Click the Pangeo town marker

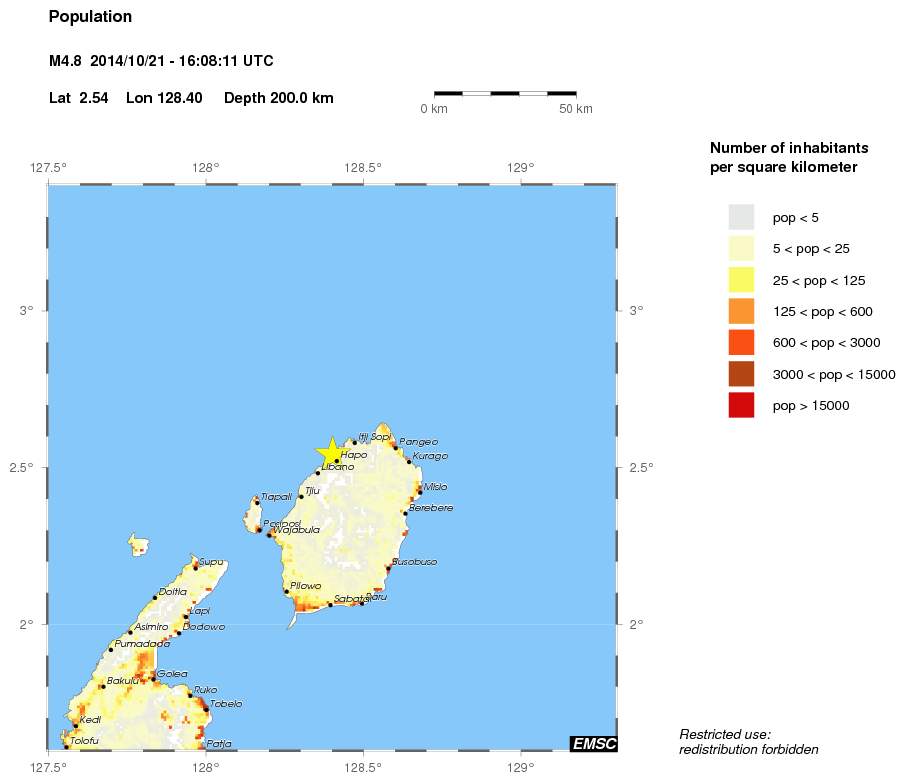coord(395,447)
